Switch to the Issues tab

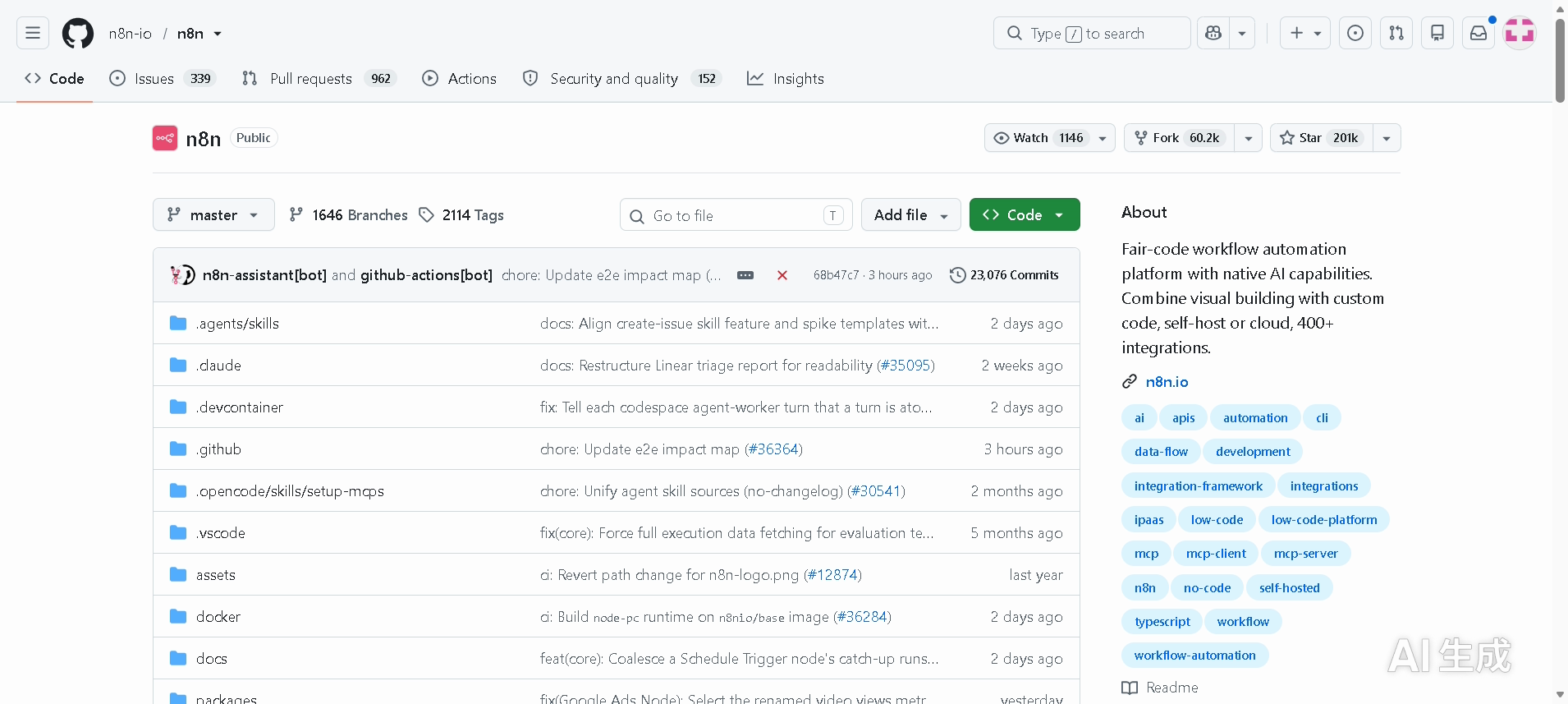click(x=163, y=79)
